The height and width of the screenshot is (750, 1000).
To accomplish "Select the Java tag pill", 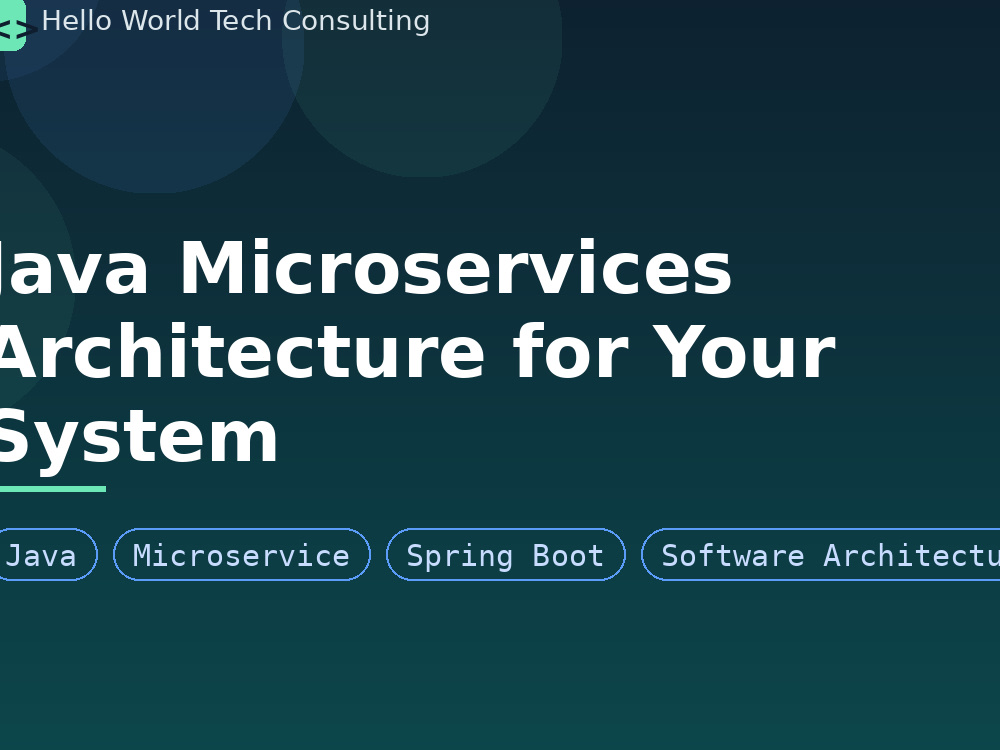I will (x=48, y=555).
